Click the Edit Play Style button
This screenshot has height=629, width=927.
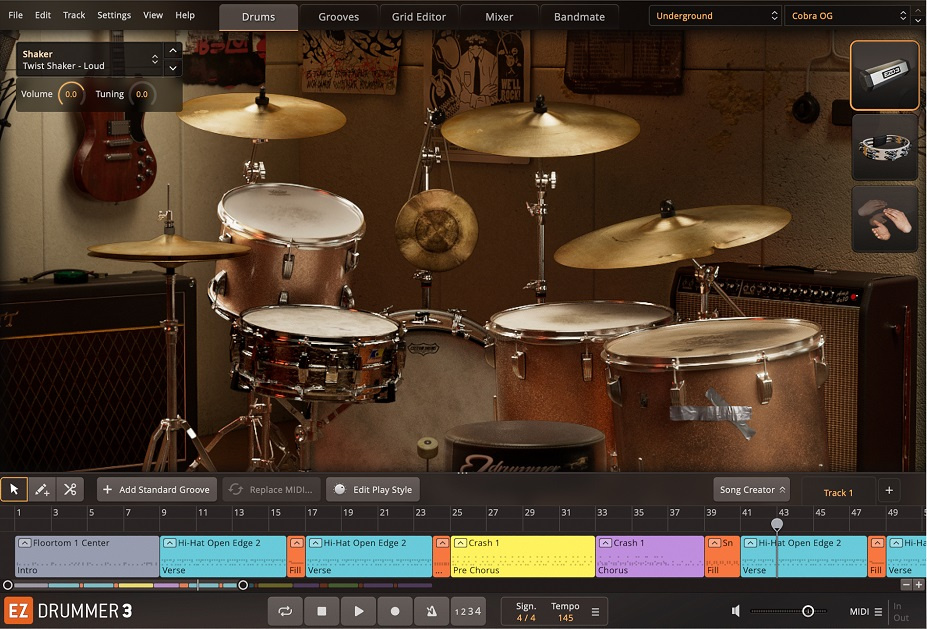372,489
